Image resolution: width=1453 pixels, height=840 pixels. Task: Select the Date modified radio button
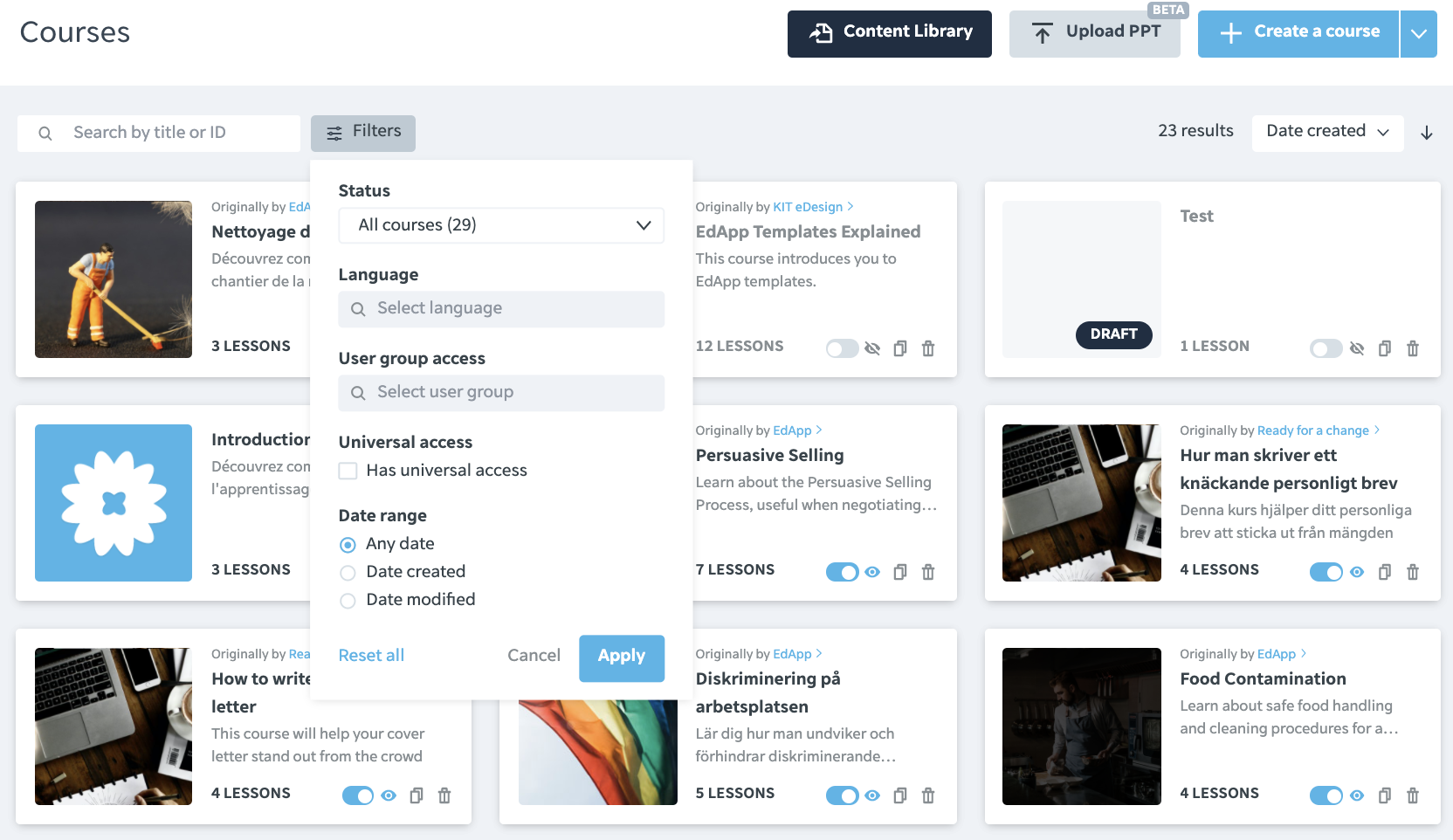pos(348,600)
